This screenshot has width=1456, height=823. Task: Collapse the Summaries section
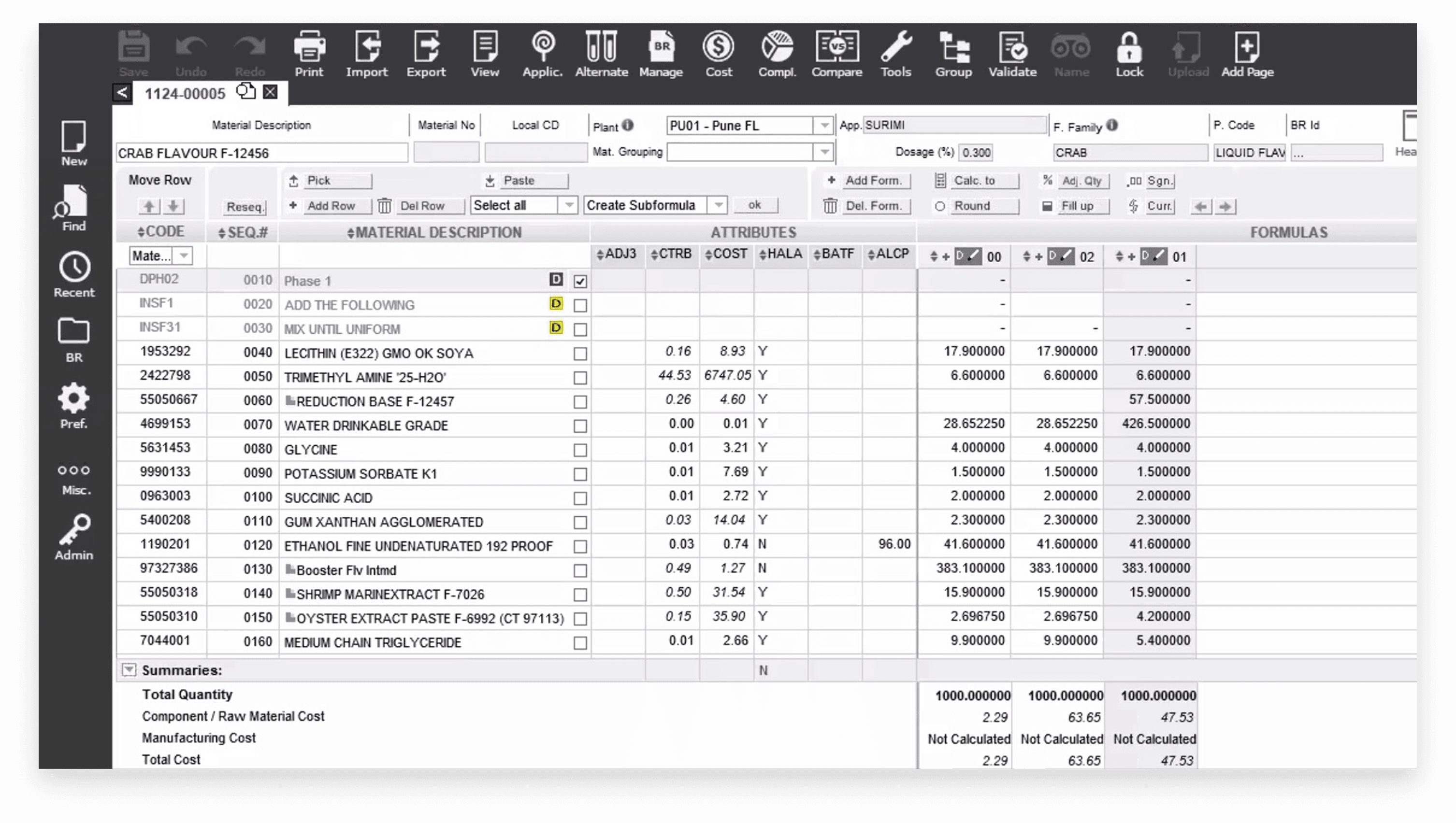(129, 670)
